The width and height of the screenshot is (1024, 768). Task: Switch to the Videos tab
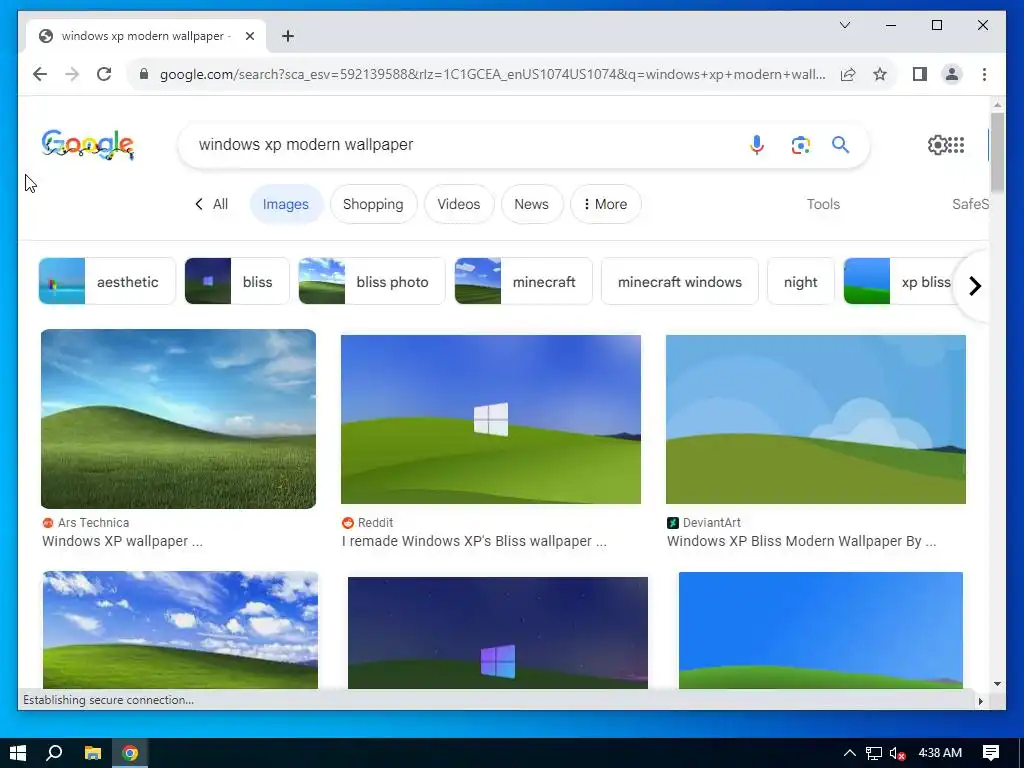tap(458, 204)
